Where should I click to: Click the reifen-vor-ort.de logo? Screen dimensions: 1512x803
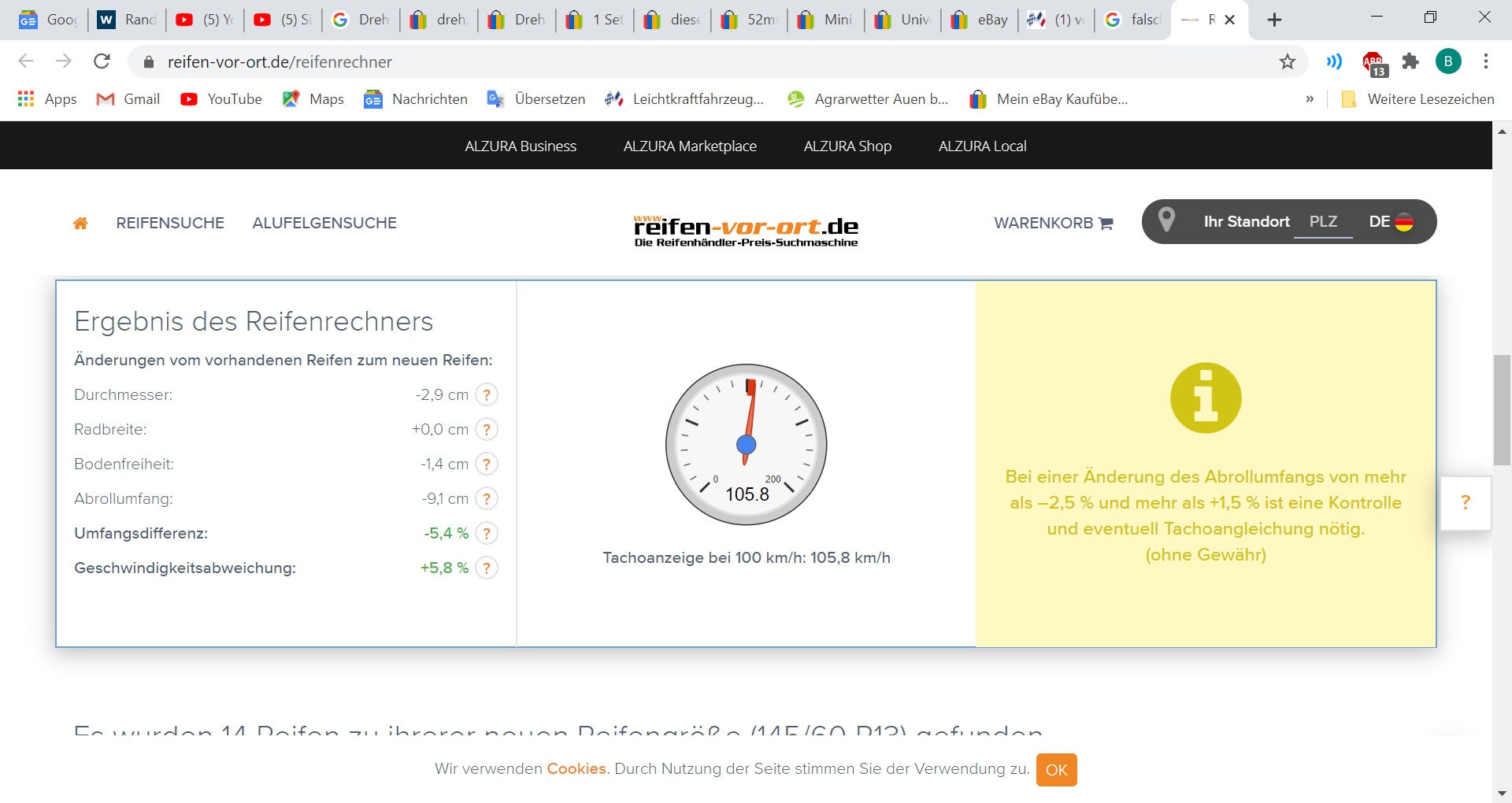(x=746, y=231)
